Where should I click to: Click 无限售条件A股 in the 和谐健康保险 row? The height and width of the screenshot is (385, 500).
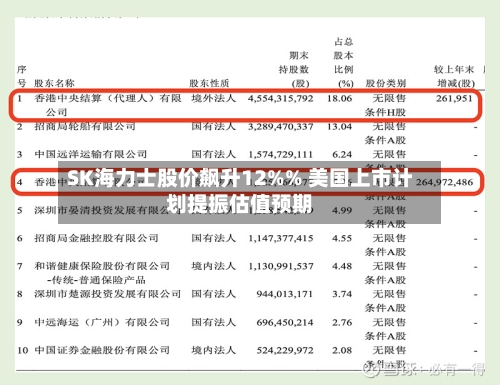pyautogui.click(x=386, y=273)
